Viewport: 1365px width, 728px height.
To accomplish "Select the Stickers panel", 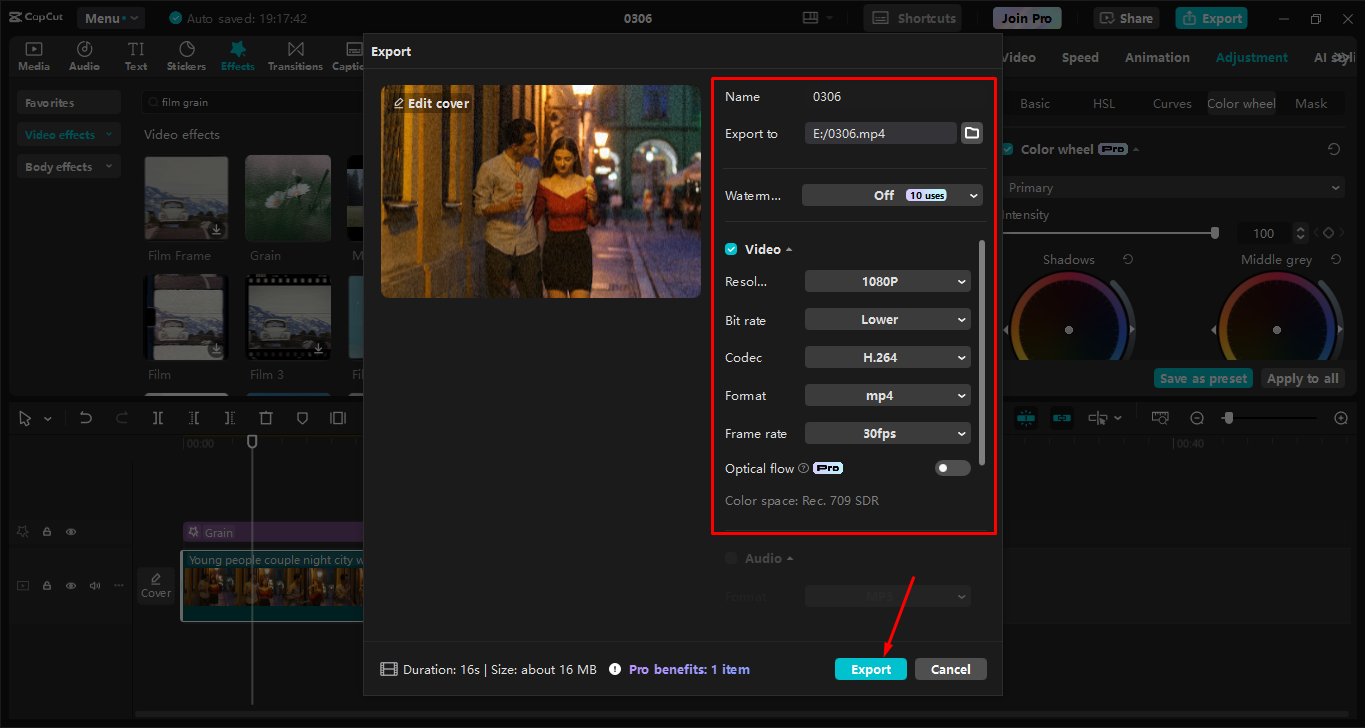I will click(x=186, y=55).
